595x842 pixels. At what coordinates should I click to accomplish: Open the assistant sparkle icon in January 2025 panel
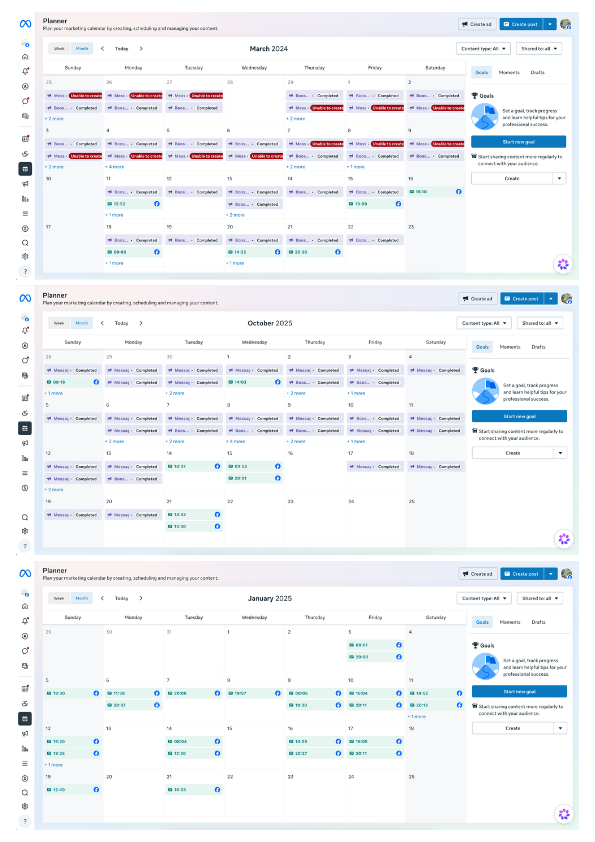pos(564,814)
